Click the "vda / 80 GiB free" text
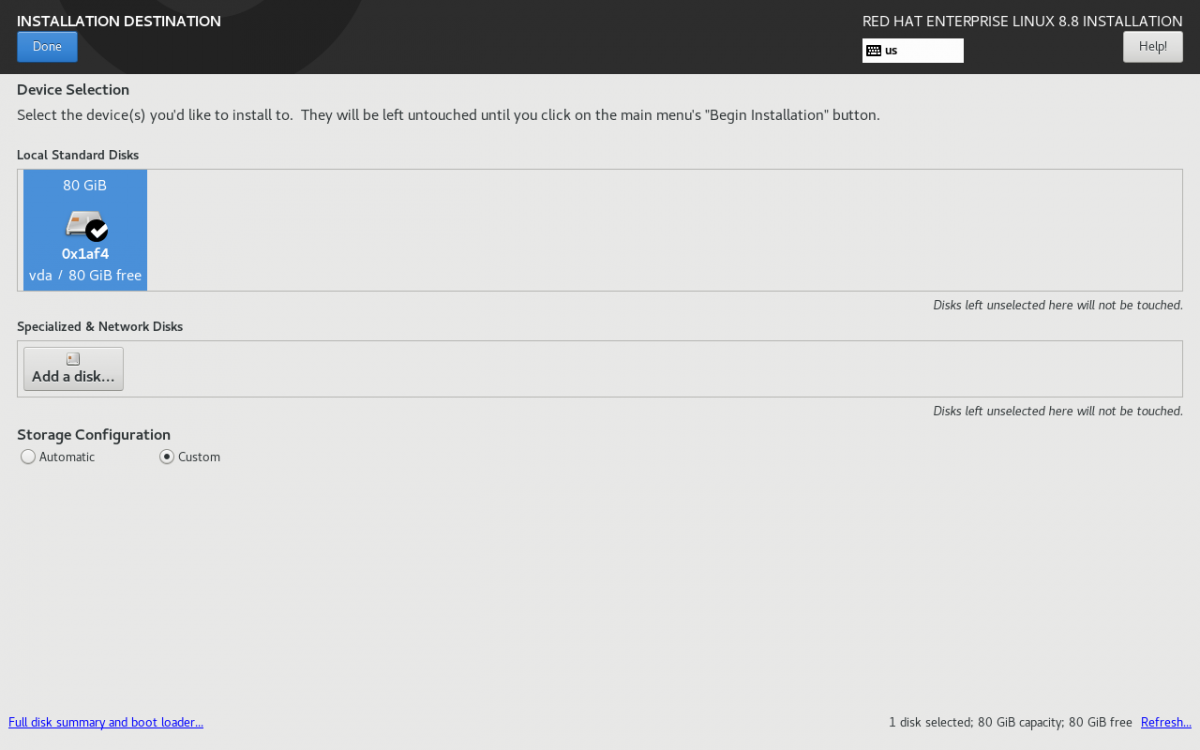The image size is (1200, 750). point(85,275)
